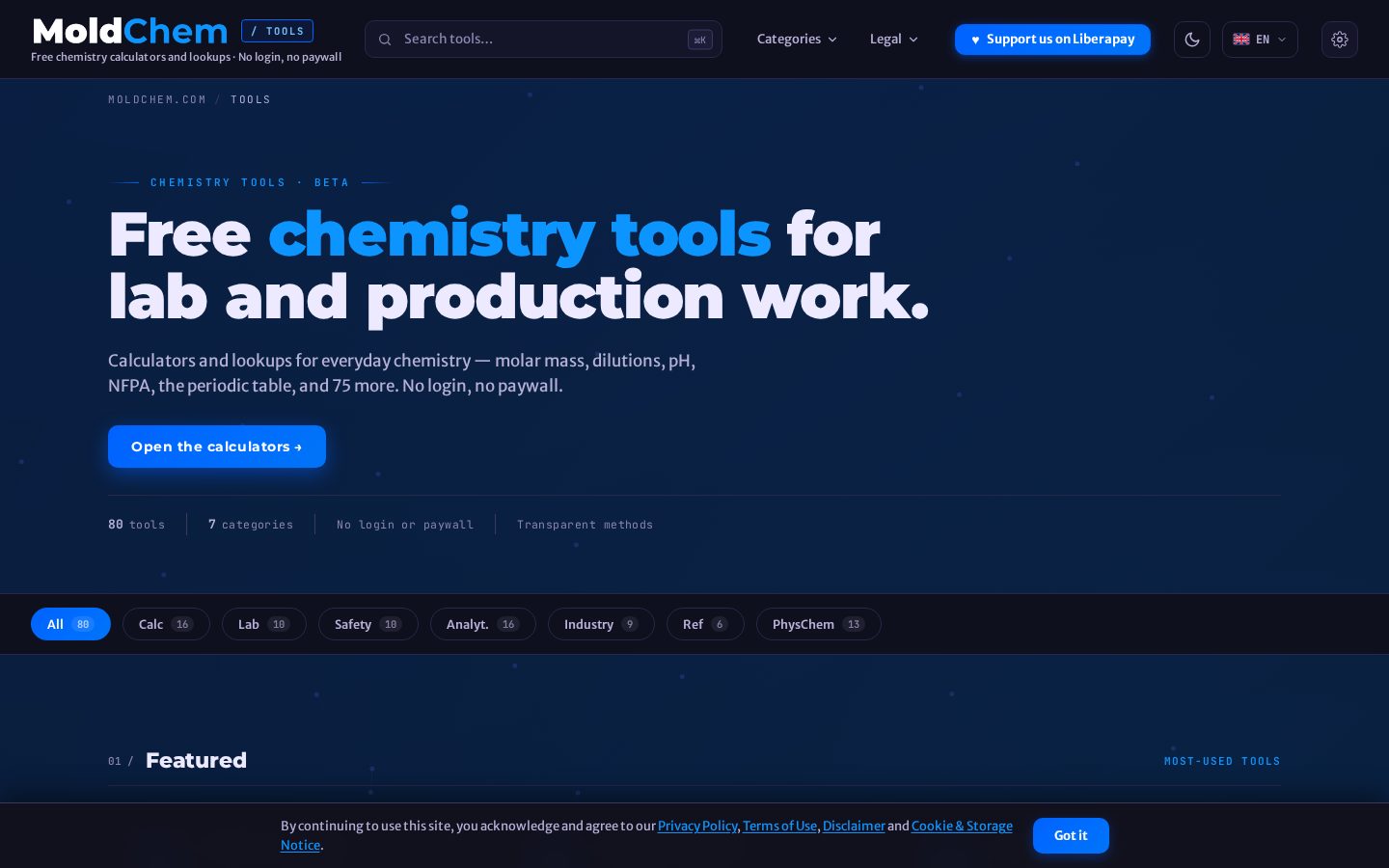Open the Disclaimer link
The height and width of the screenshot is (868, 1389).
(854, 826)
